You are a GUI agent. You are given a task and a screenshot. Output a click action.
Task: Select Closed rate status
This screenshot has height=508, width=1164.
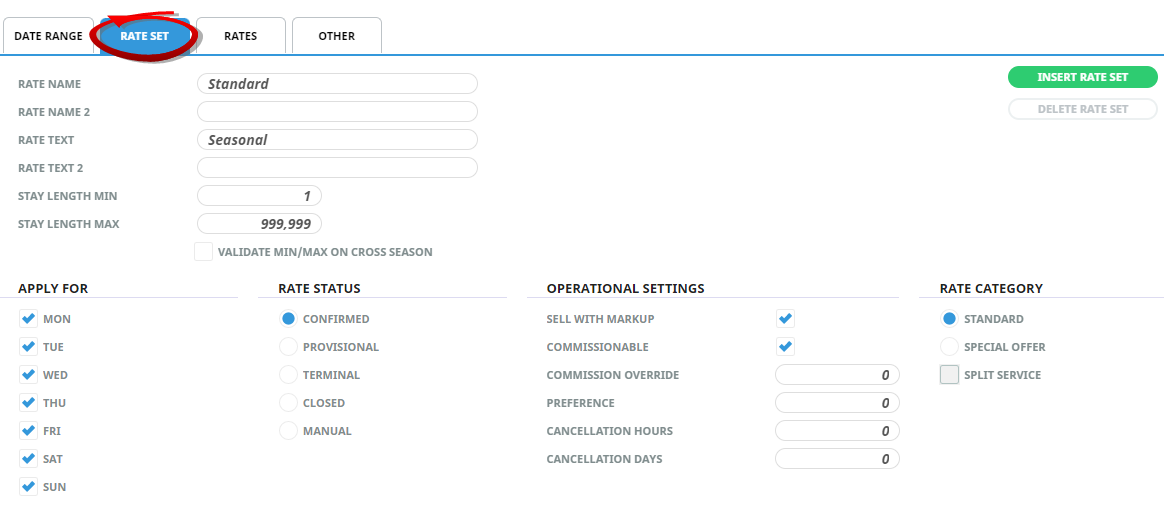pos(288,403)
